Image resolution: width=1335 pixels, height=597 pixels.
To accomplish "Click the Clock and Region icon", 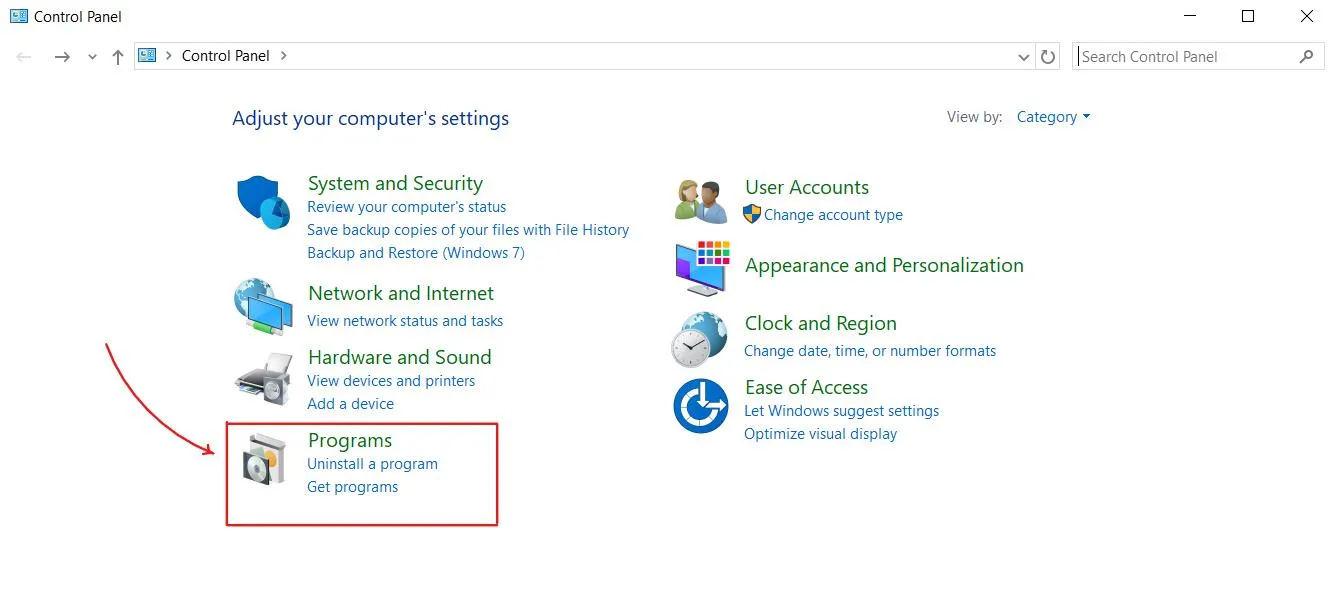I will point(699,339).
